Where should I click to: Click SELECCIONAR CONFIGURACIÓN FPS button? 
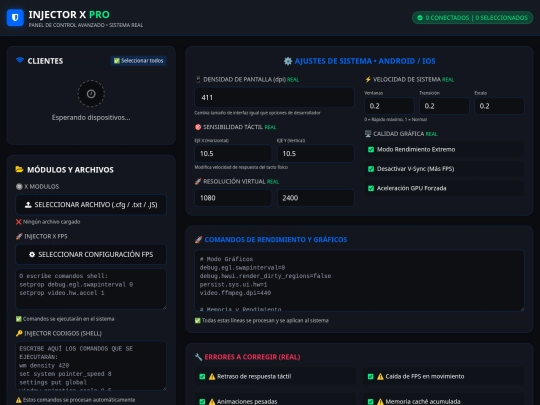91,255
